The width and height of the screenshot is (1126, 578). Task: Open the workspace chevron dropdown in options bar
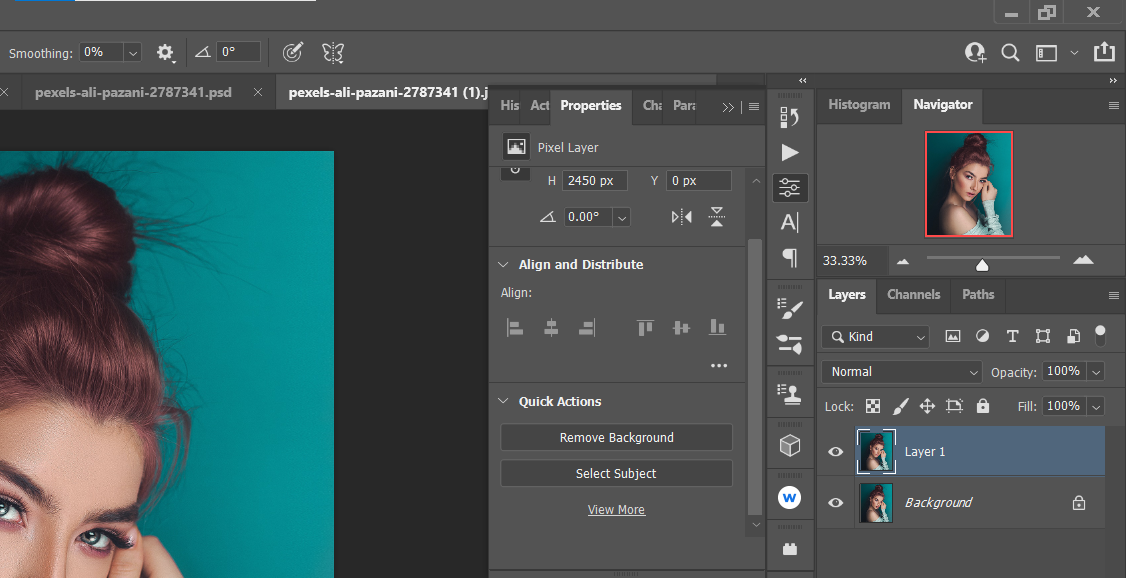point(1074,52)
